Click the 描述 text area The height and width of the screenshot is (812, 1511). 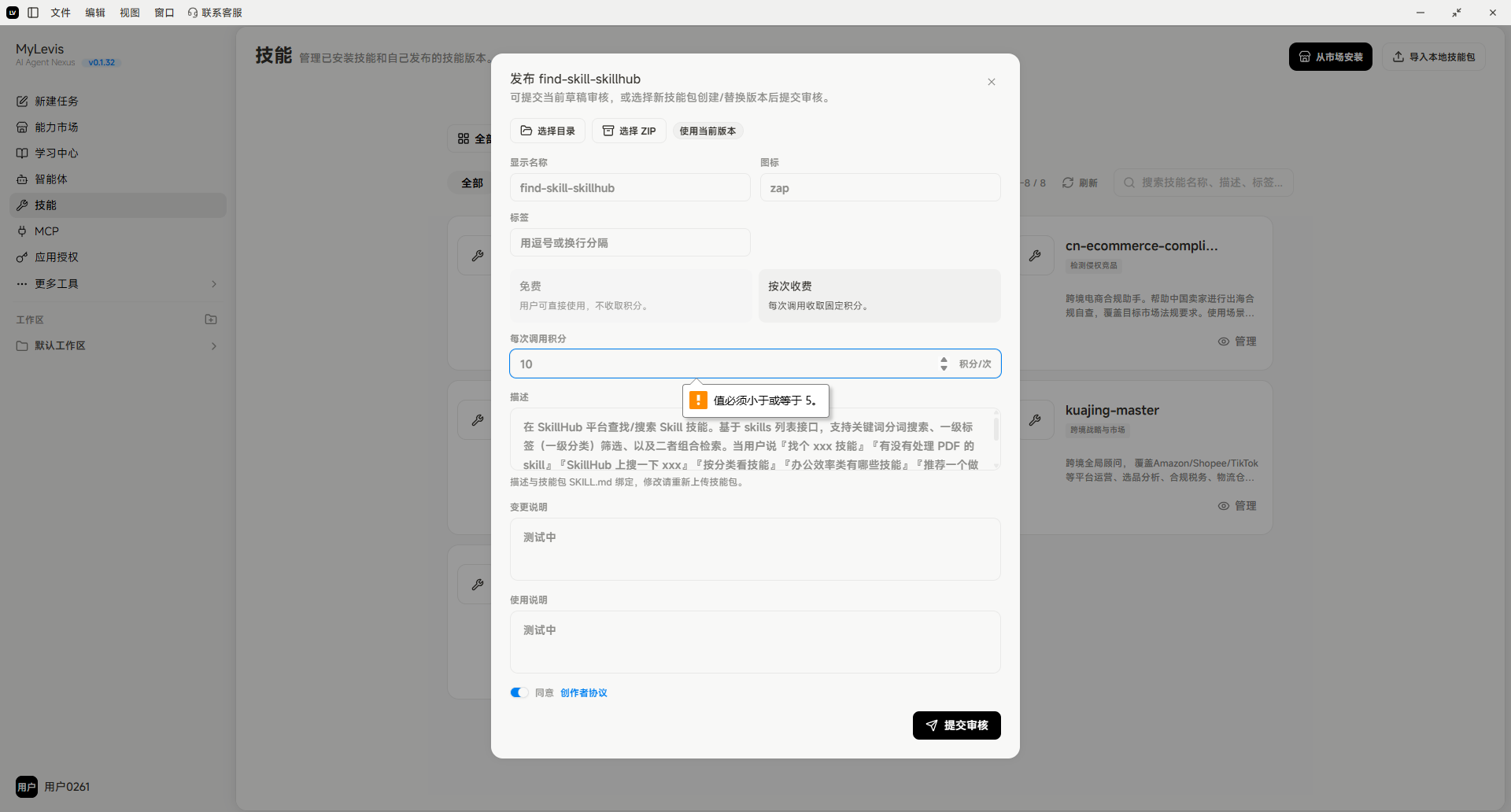pos(755,439)
